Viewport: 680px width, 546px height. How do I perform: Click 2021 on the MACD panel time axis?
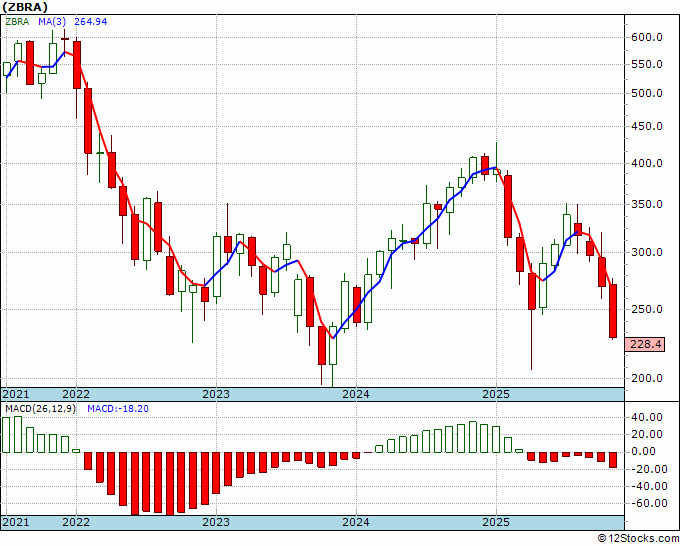click(16, 522)
